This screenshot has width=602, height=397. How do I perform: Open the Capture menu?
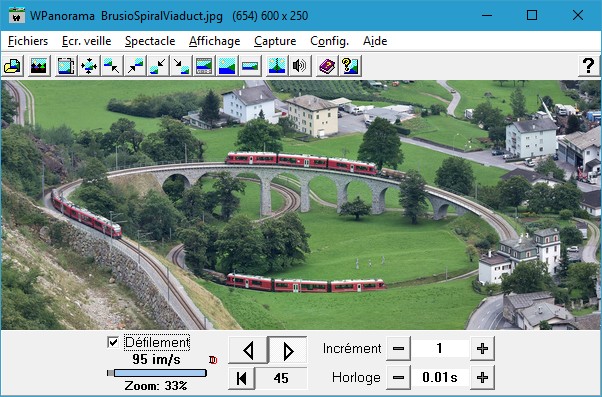coord(275,41)
